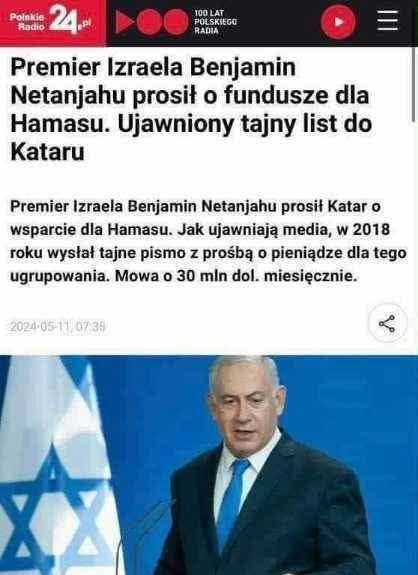Viewport: 418px width, 575px height.
Task: Click the page scrollbar thumb on right edge
Action: [414, 84]
